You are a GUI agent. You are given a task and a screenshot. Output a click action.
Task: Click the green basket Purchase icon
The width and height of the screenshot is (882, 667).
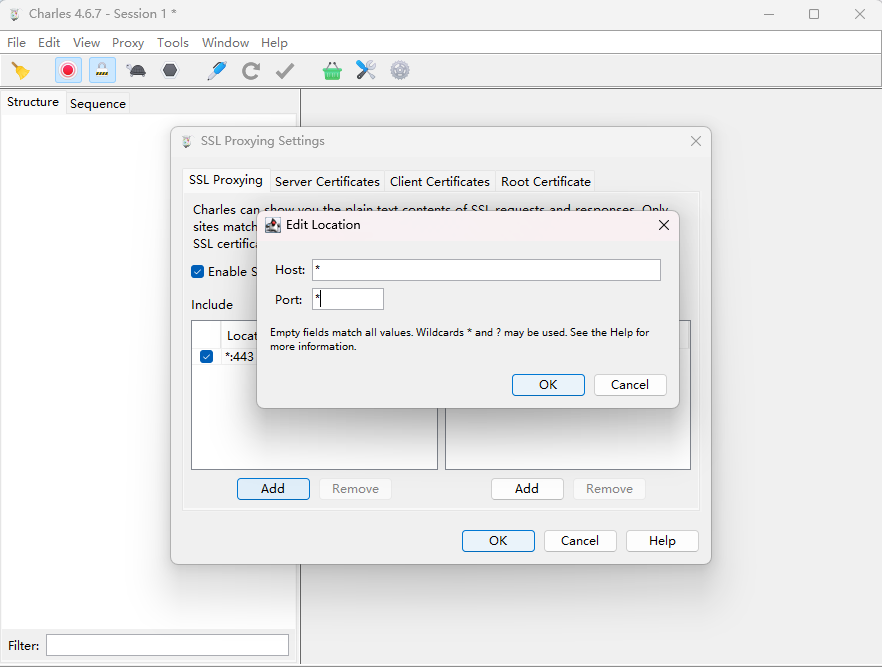coord(332,71)
